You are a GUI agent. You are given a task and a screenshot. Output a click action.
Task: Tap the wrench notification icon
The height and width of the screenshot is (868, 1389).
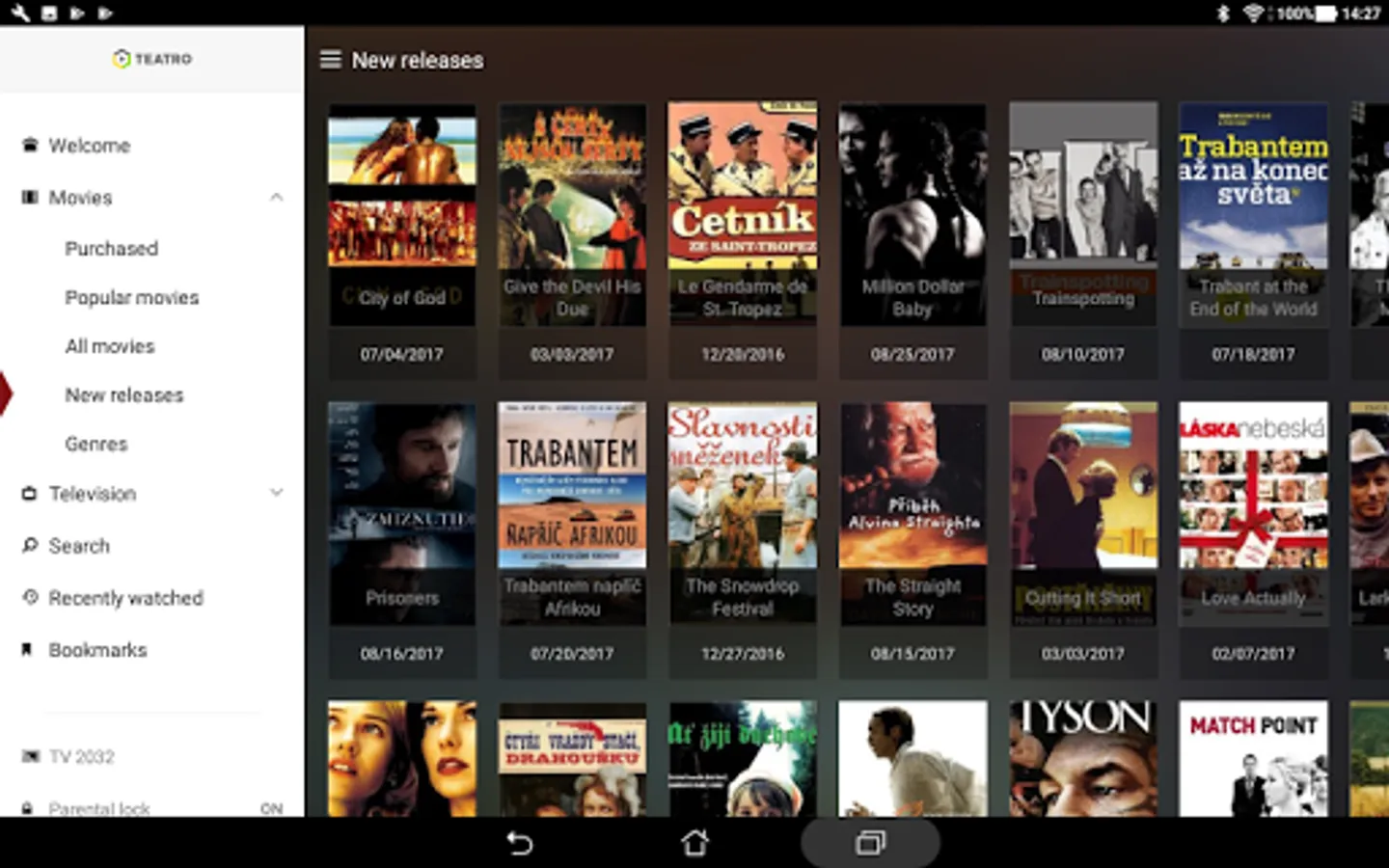(x=20, y=14)
